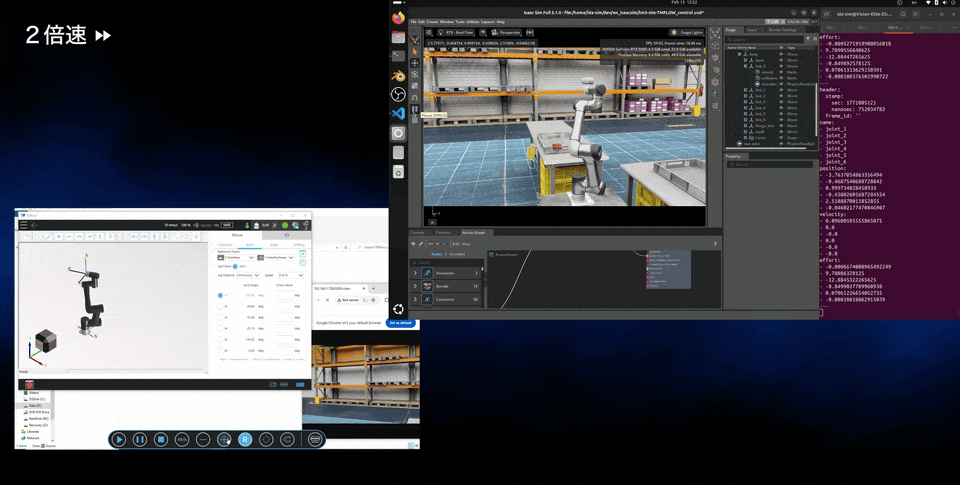
Task: Expand the Animation node category
Action: tap(415, 272)
